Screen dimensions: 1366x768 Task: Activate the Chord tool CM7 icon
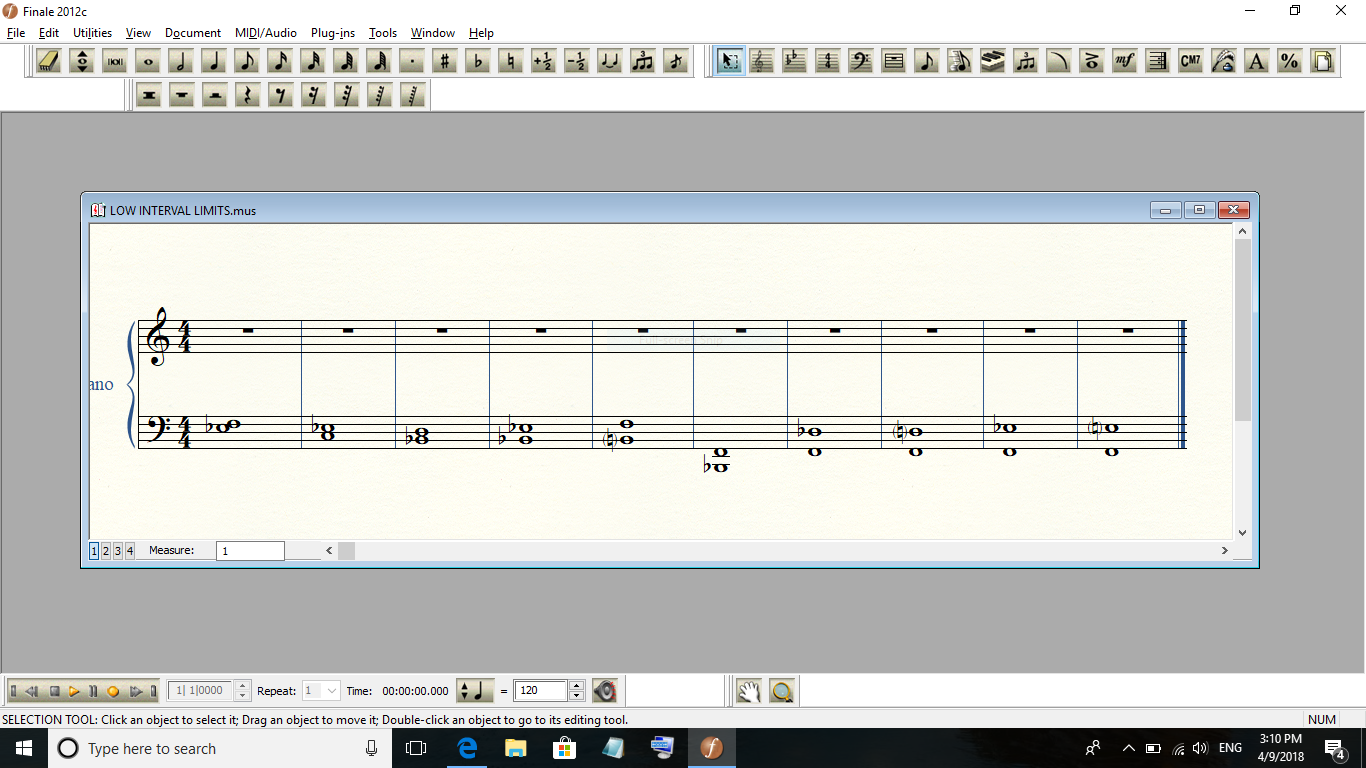pyautogui.click(x=1190, y=61)
